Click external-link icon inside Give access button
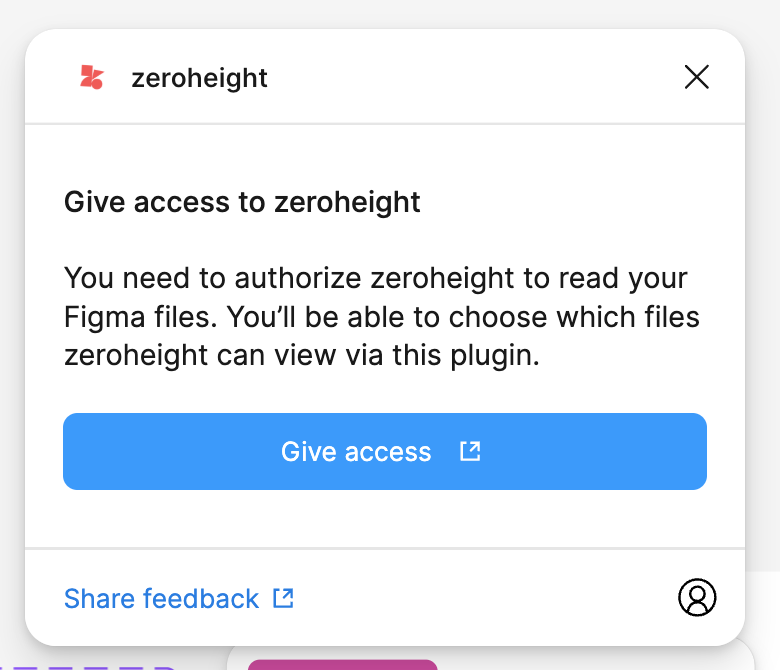 470,451
